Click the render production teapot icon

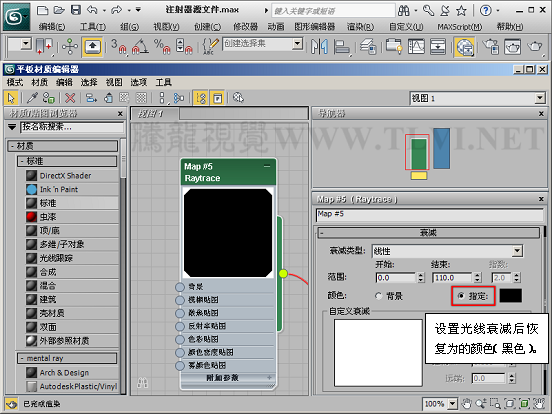tap(535, 46)
